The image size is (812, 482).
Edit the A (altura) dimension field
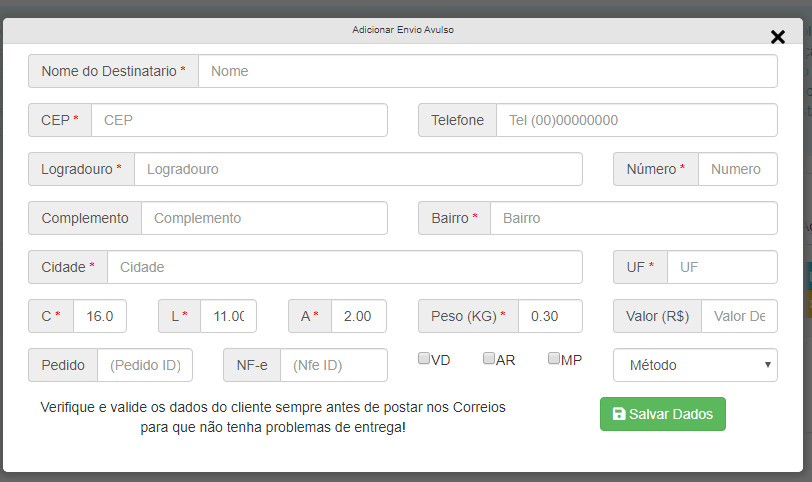pos(358,316)
